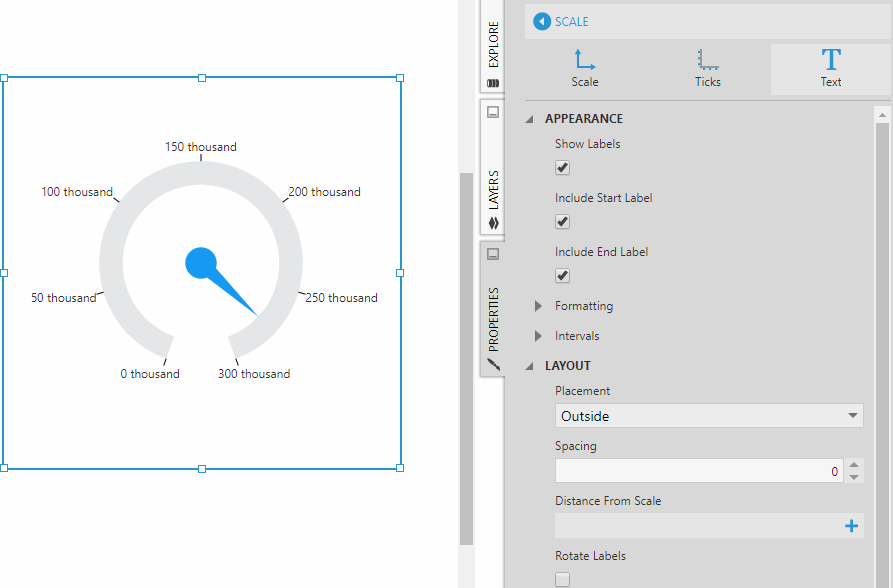The height and width of the screenshot is (588, 893).
Task: Collapse the APPEARANCE section
Action: pyautogui.click(x=530, y=119)
